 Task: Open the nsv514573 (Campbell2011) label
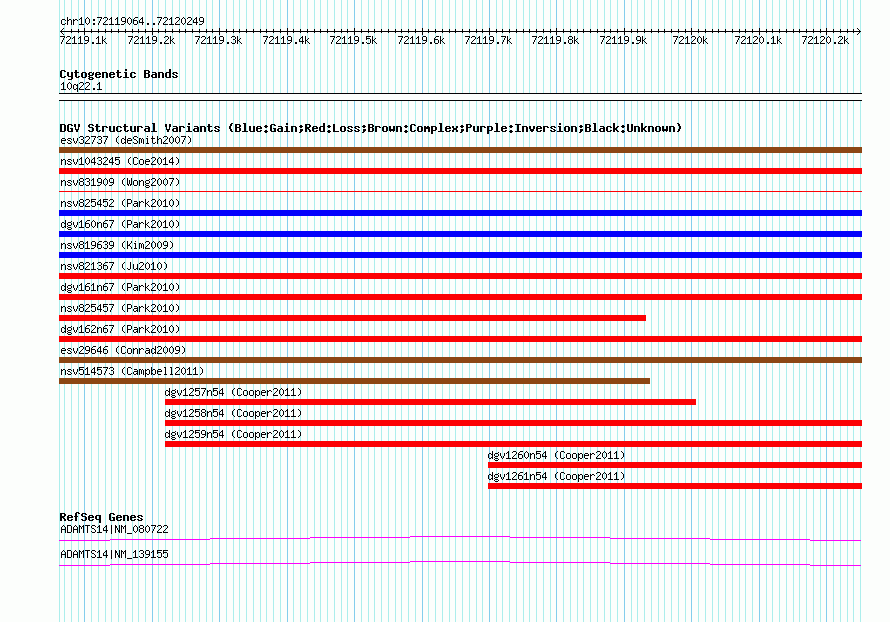(132, 371)
